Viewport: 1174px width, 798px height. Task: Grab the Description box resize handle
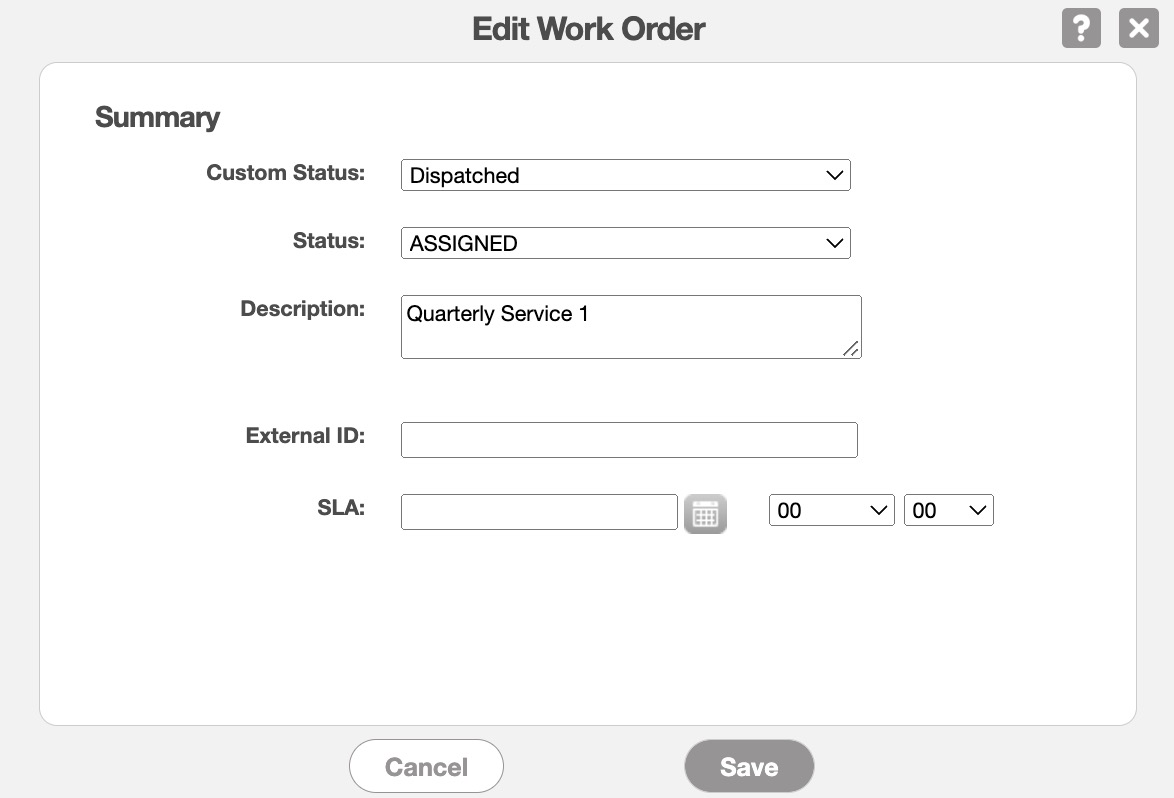(x=850, y=348)
